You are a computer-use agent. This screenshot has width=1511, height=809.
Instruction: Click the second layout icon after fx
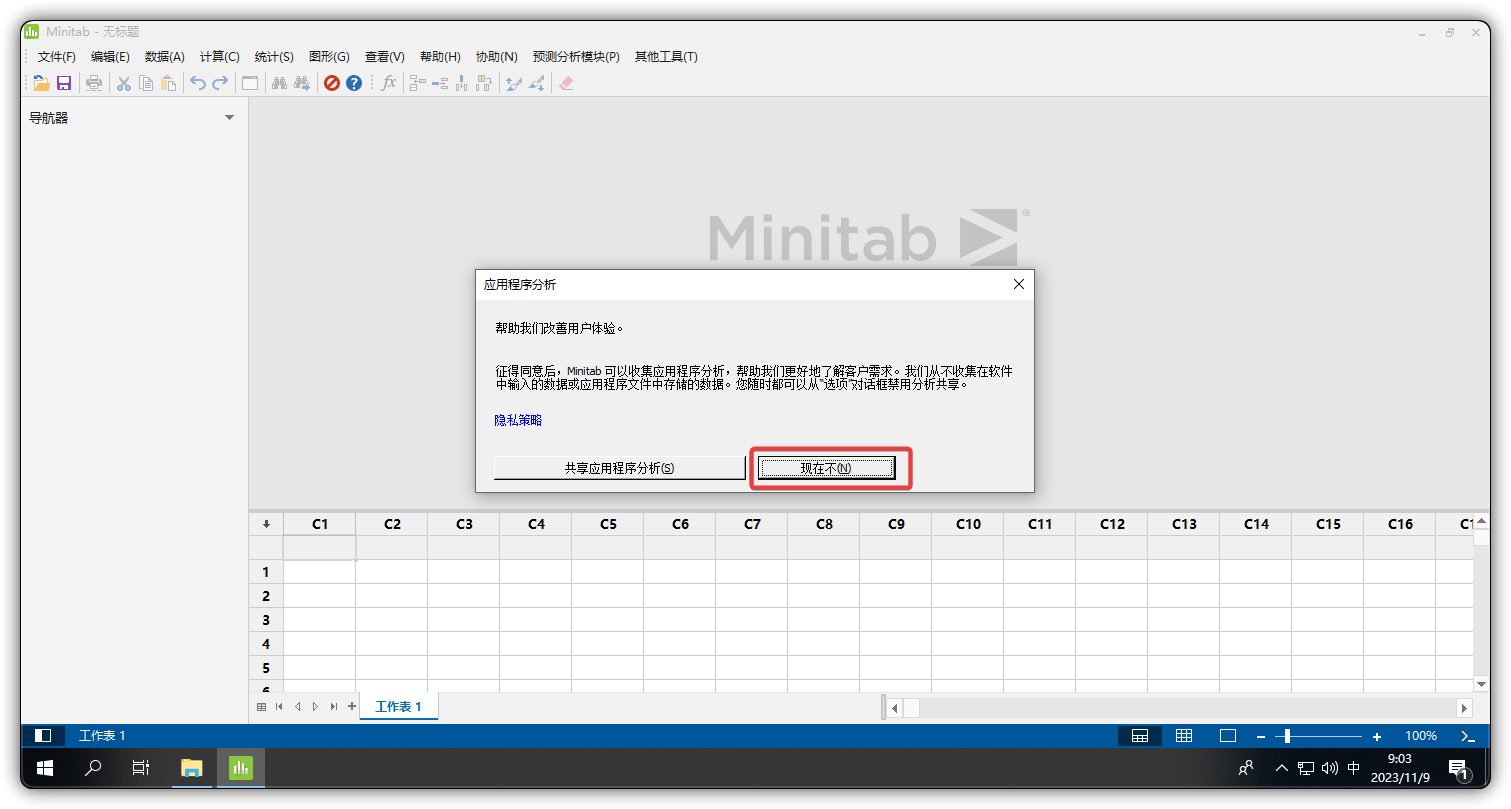coord(440,83)
